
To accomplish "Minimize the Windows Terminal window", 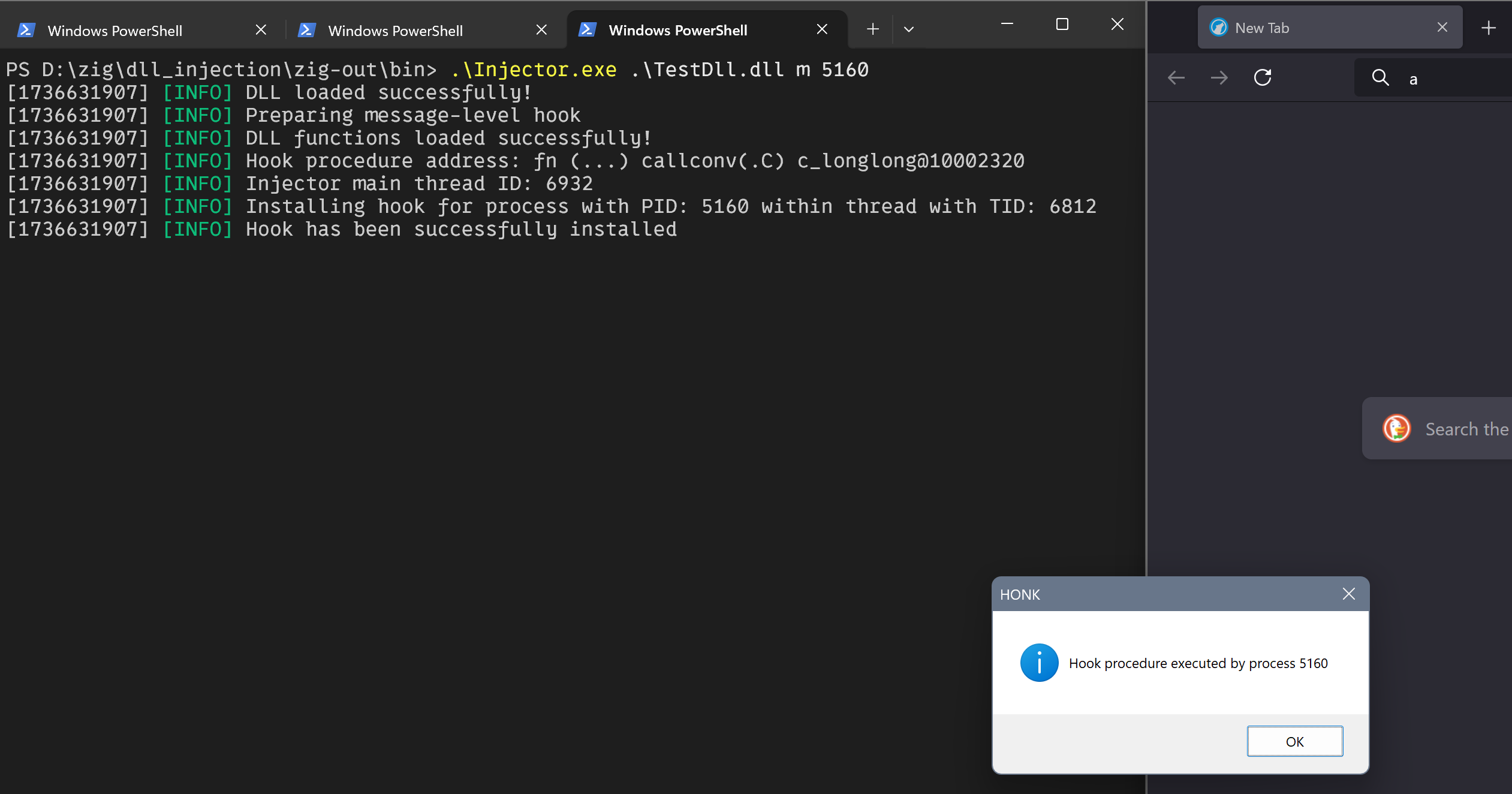I will pos(1007,24).
